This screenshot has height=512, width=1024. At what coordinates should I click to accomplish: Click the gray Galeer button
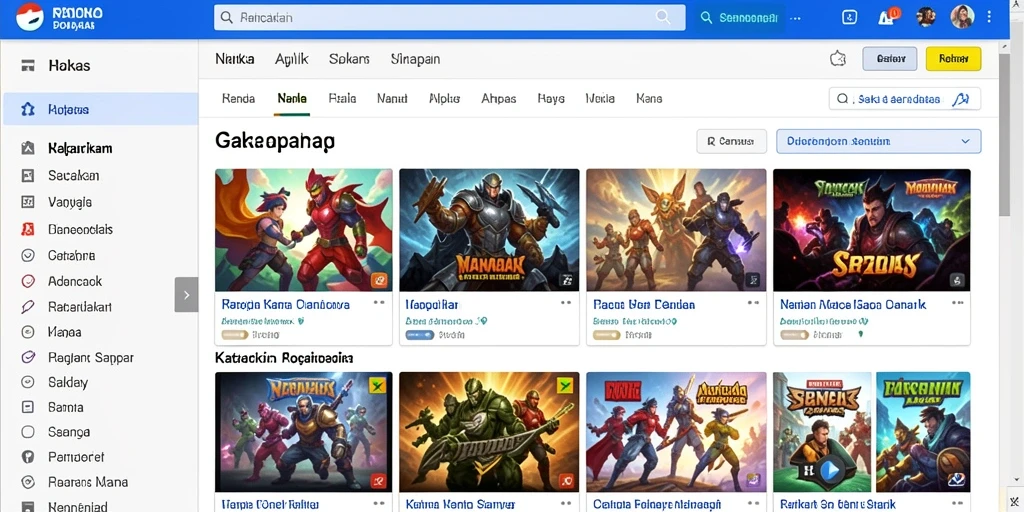pos(890,59)
